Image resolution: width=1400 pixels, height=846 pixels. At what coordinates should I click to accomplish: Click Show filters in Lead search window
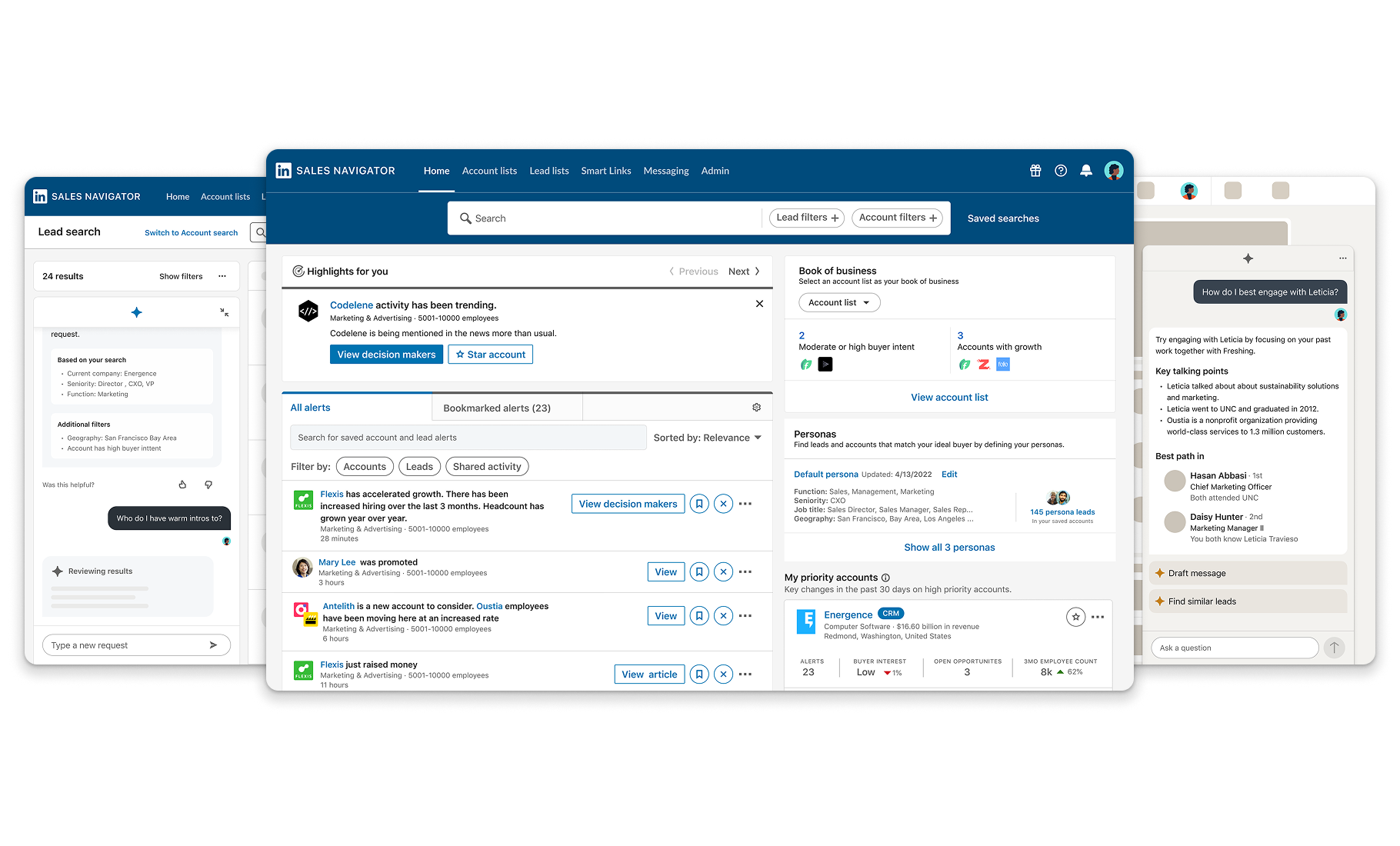[x=181, y=276]
